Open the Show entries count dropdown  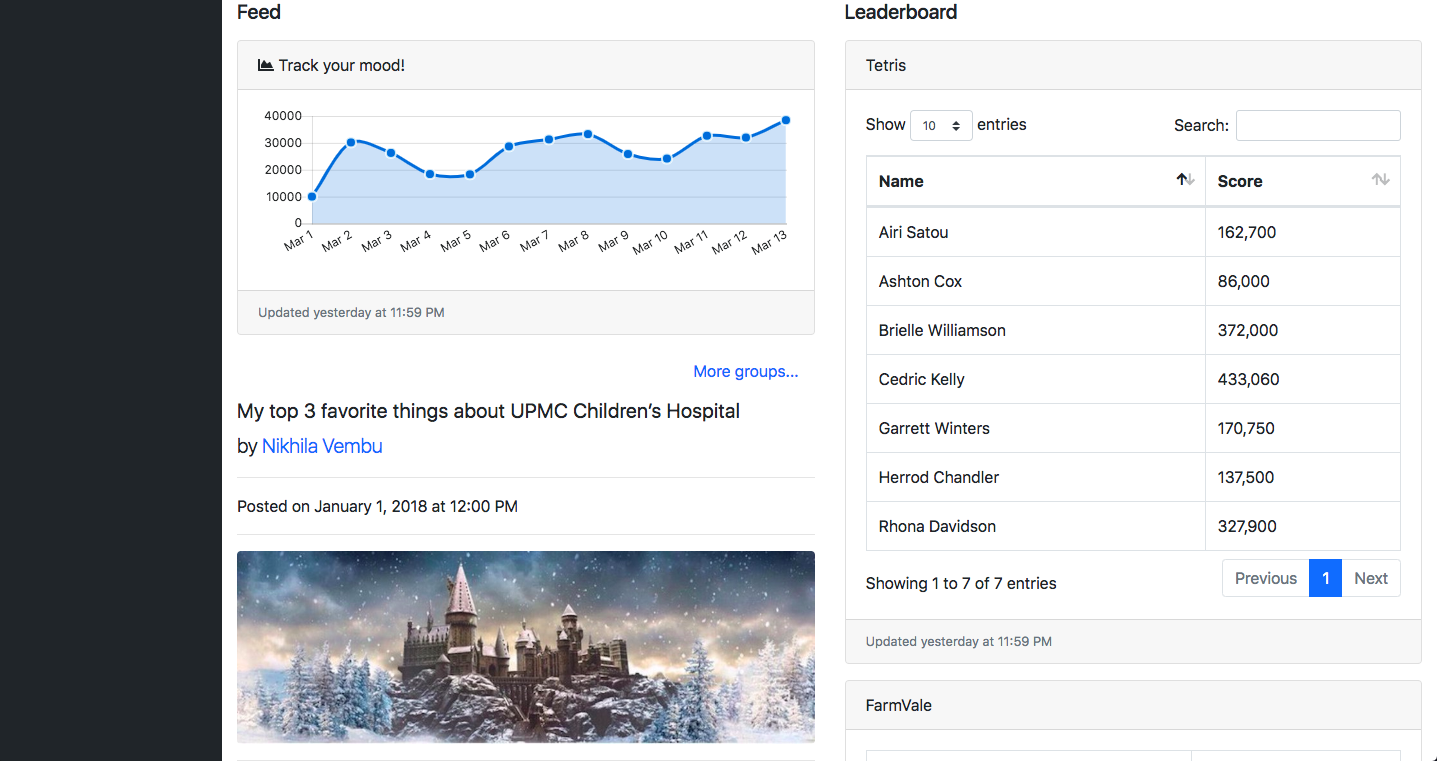point(941,125)
